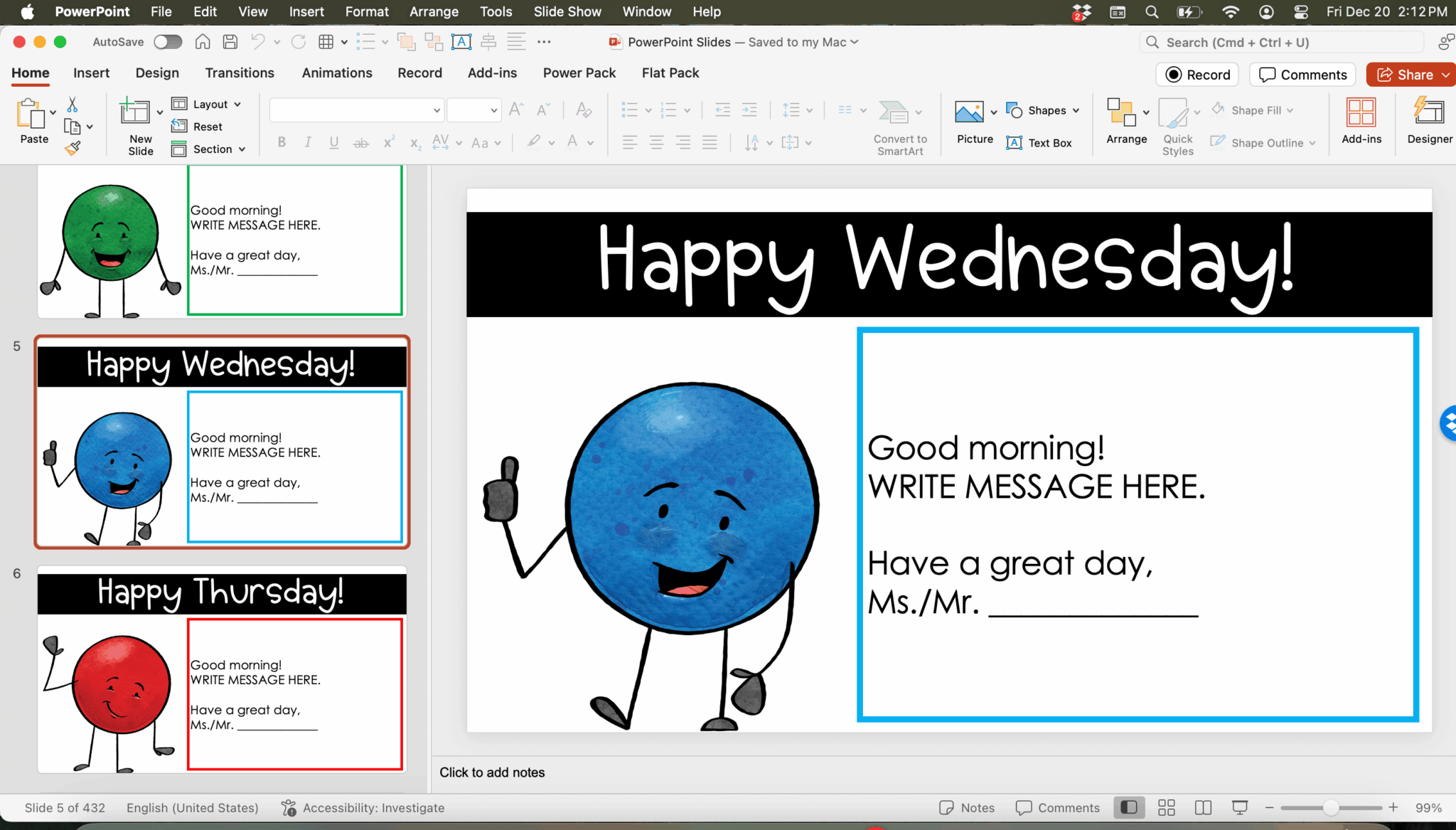Open the Picture insertion tool
1456x830 pixels.
pos(973,122)
